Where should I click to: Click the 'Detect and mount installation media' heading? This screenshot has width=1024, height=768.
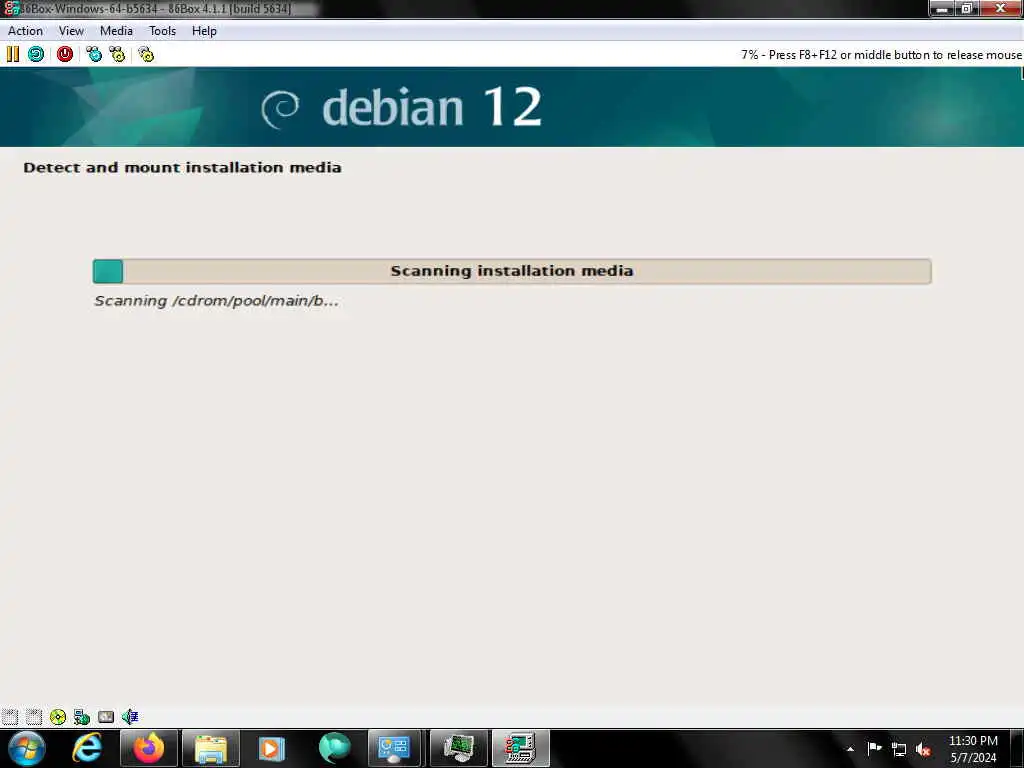click(182, 168)
